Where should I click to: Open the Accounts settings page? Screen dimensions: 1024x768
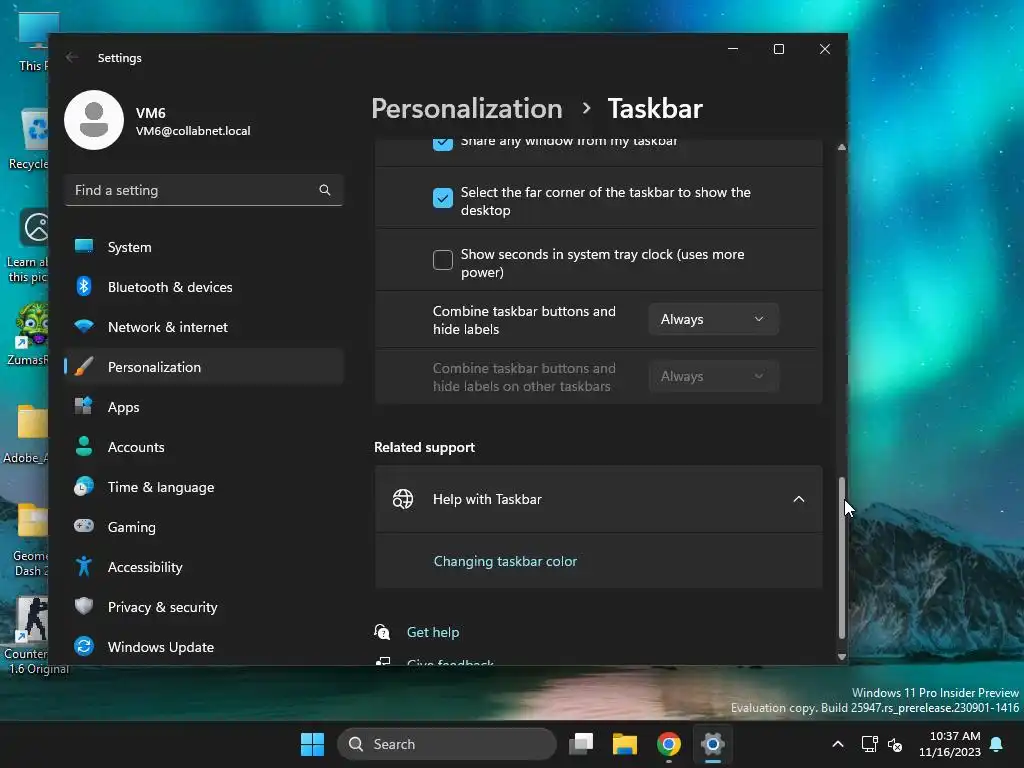[204, 447]
